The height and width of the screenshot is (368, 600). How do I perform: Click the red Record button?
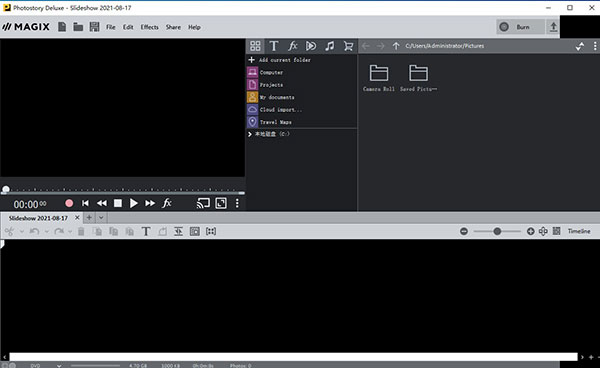pyautogui.click(x=69, y=203)
